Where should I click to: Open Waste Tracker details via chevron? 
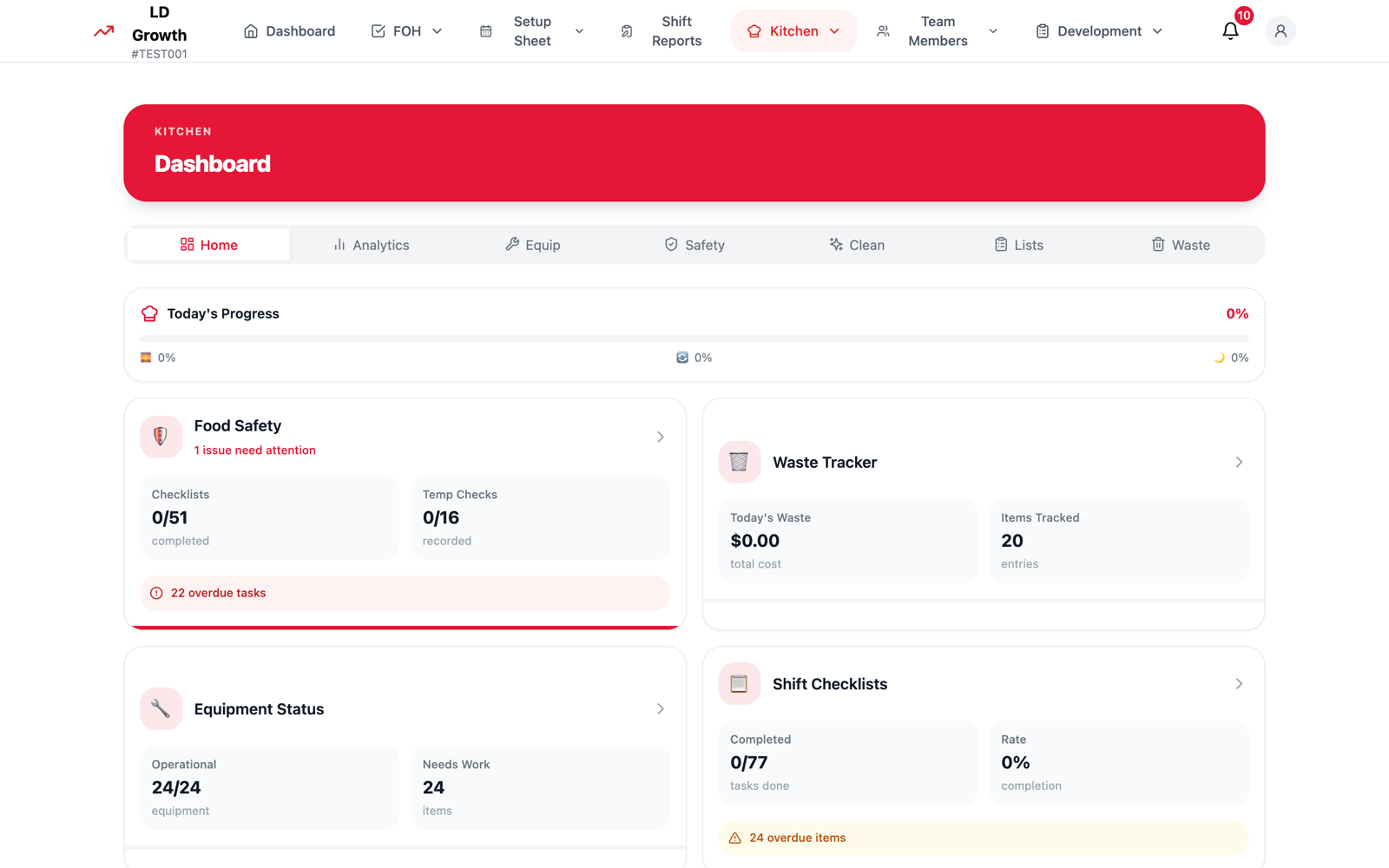click(1239, 462)
